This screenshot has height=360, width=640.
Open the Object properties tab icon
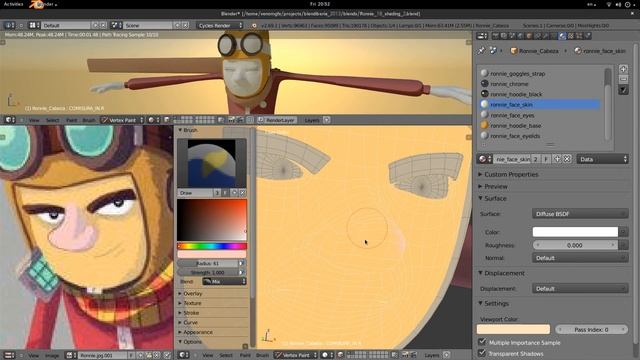click(x=529, y=36)
